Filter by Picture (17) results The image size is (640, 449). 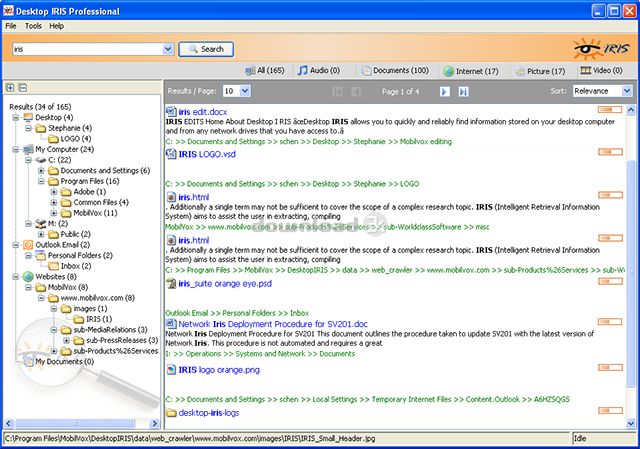(x=540, y=71)
